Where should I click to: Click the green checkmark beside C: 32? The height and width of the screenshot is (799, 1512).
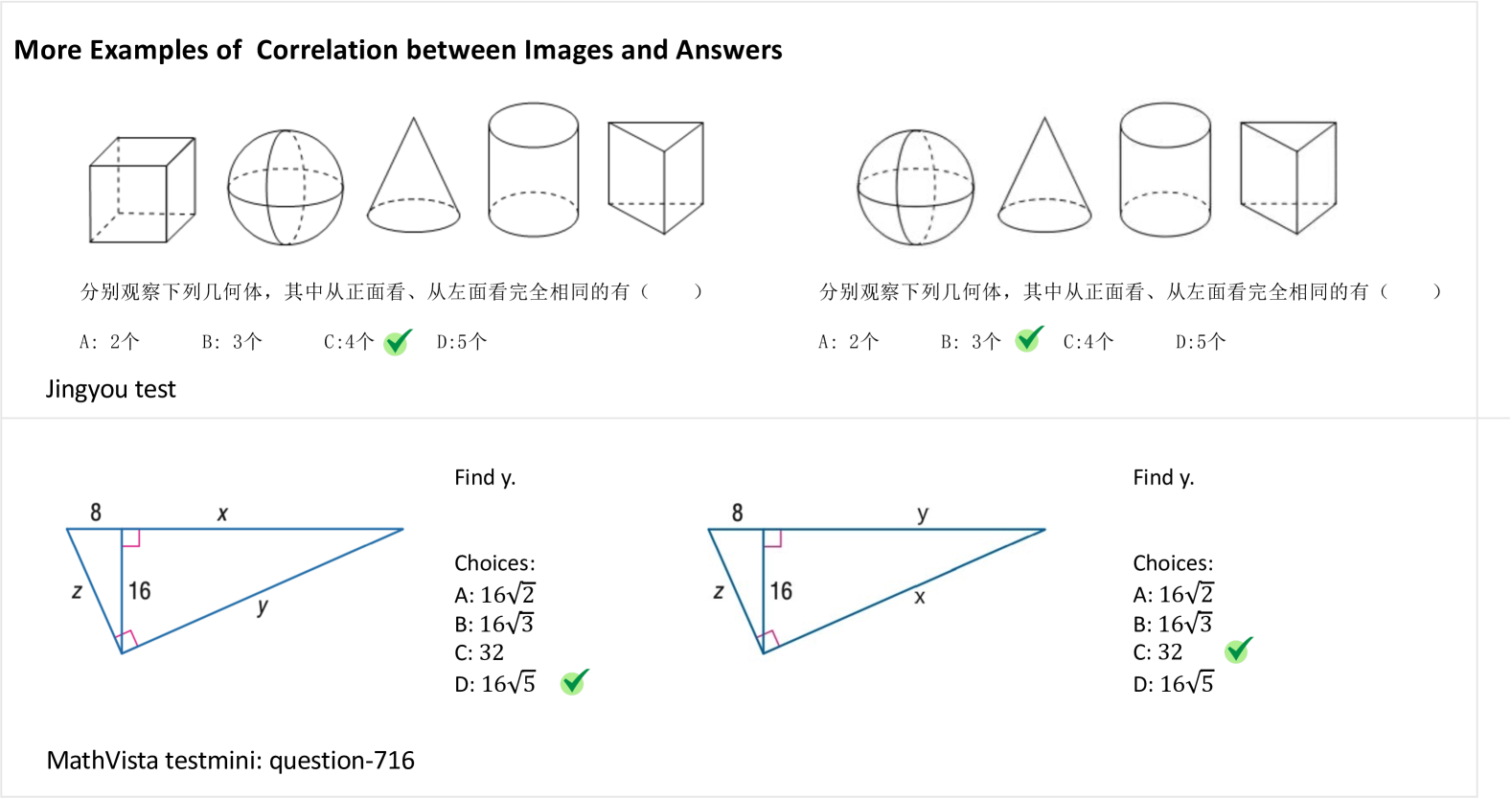pos(1238,651)
